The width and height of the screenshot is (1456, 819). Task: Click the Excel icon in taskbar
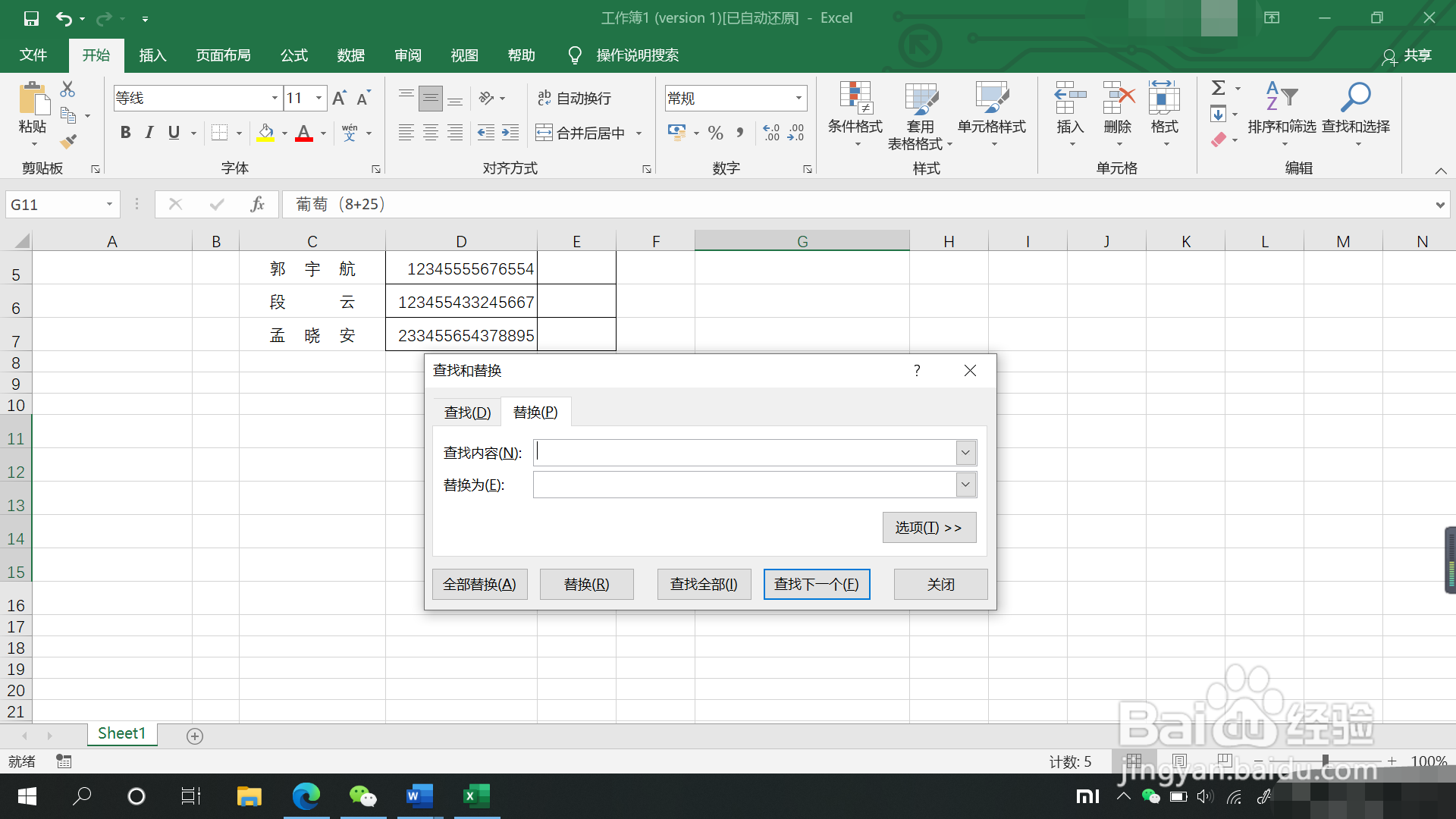click(x=476, y=795)
